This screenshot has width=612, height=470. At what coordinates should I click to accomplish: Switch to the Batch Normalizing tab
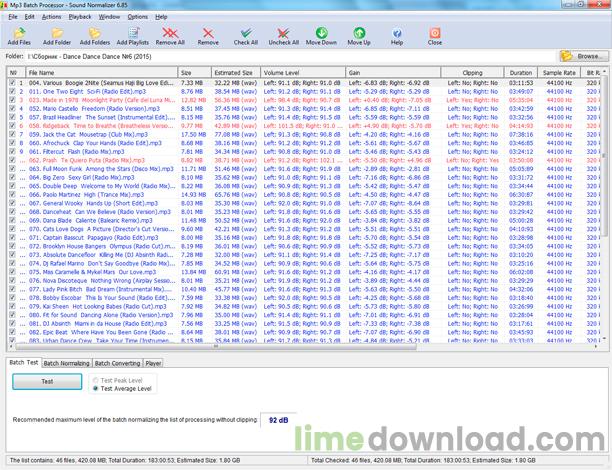tap(66, 363)
